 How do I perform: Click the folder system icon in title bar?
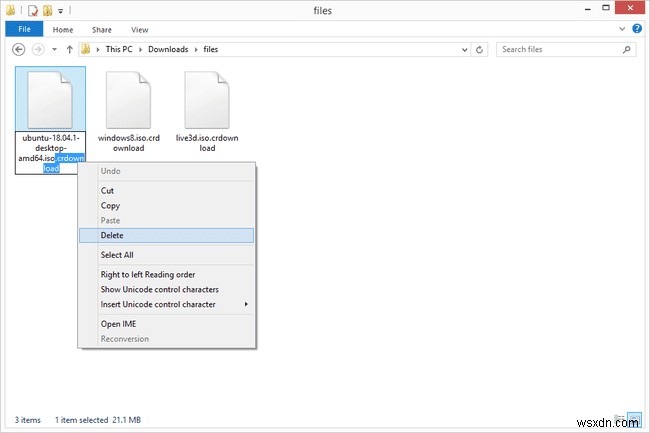[x=10, y=10]
